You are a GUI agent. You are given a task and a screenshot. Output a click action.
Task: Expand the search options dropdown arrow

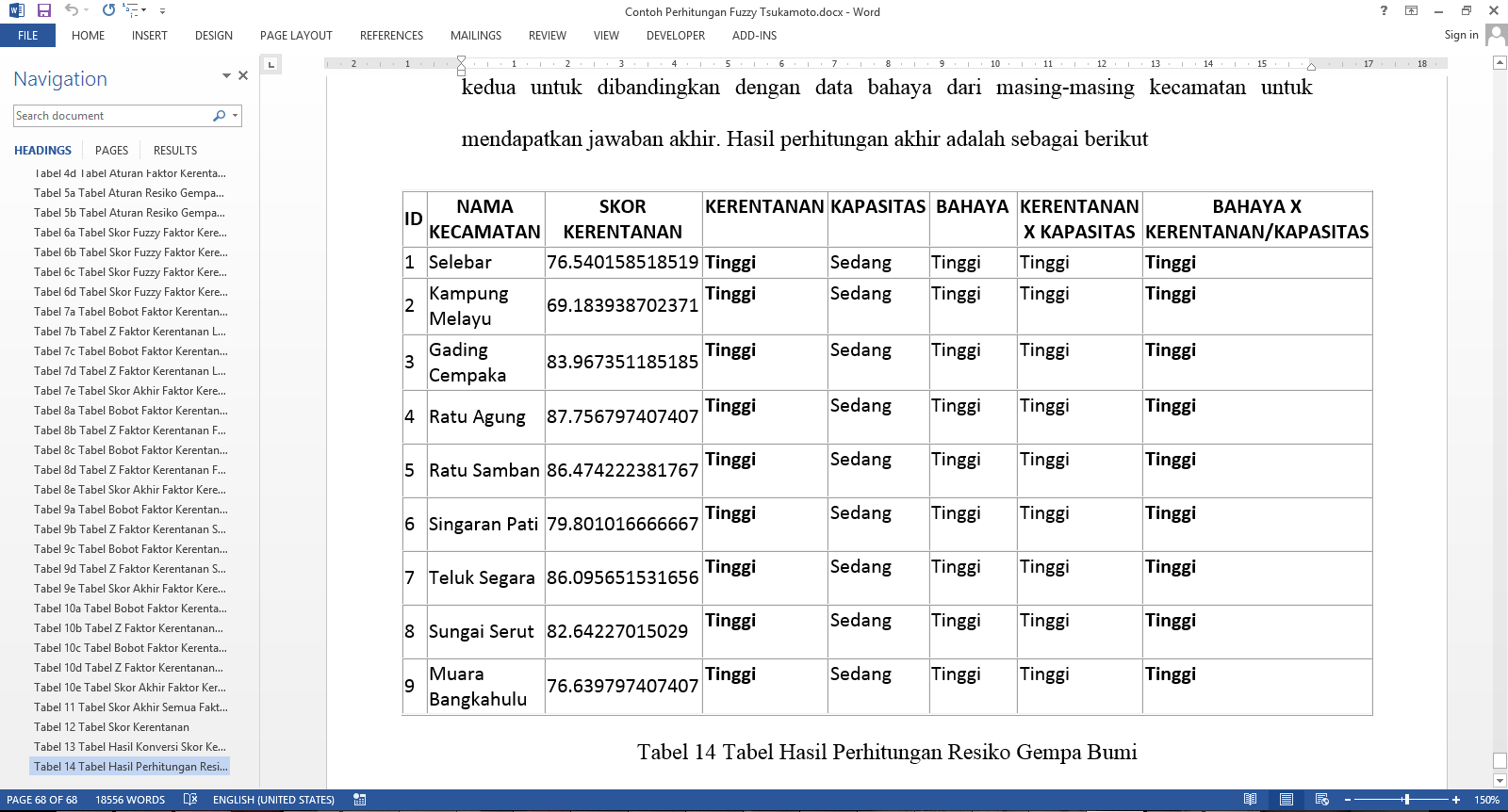235,116
